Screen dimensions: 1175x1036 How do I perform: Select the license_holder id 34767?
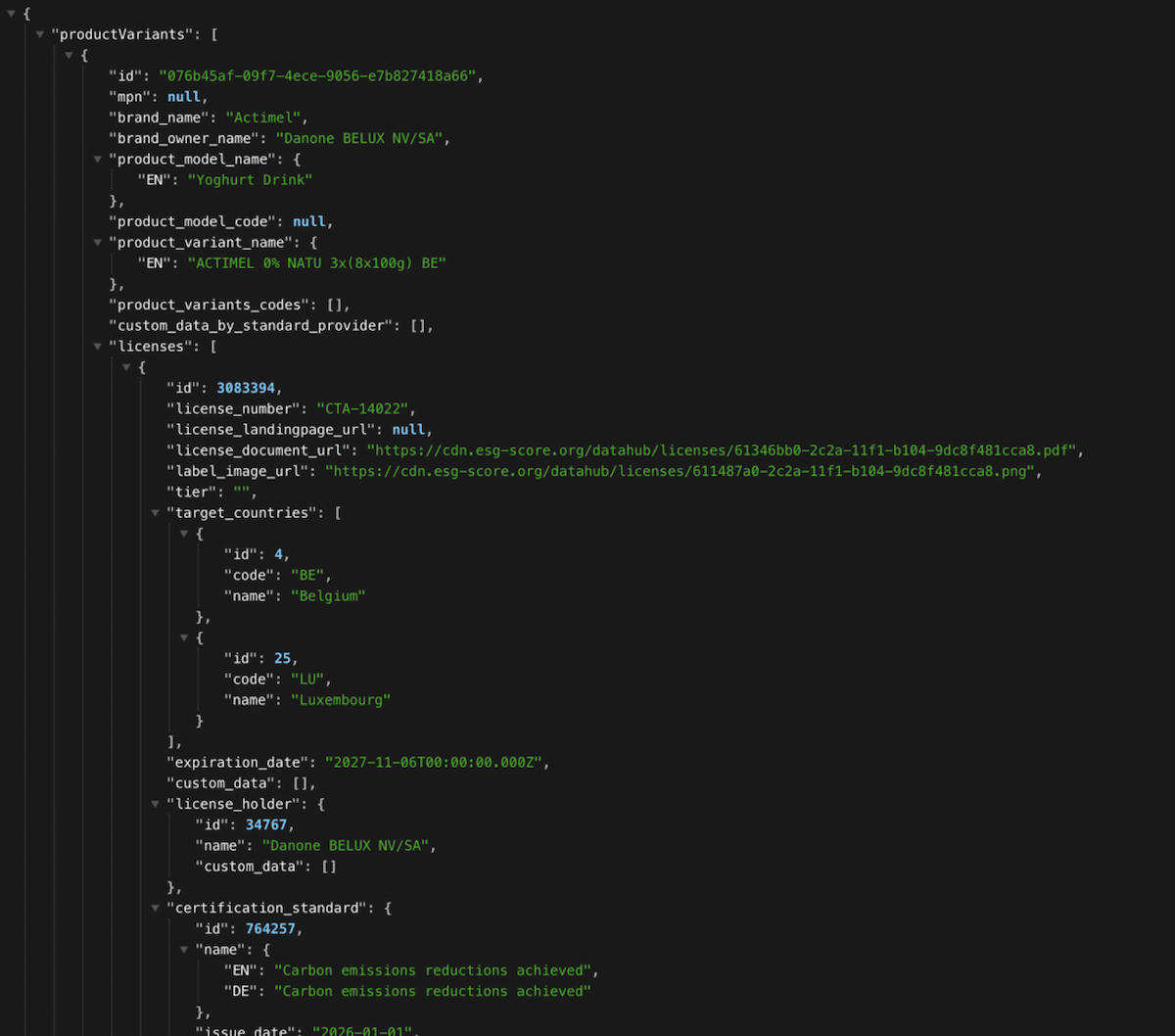(266, 824)
